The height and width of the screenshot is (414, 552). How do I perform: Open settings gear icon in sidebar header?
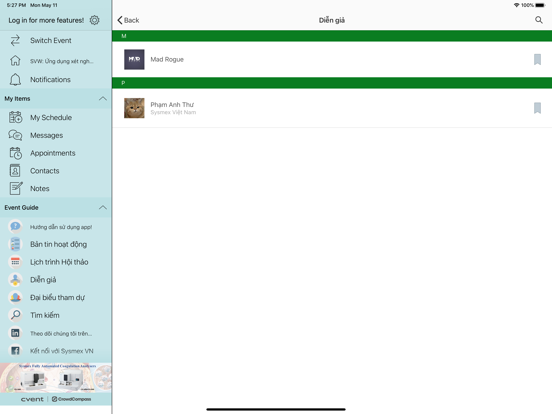(94, 20)
